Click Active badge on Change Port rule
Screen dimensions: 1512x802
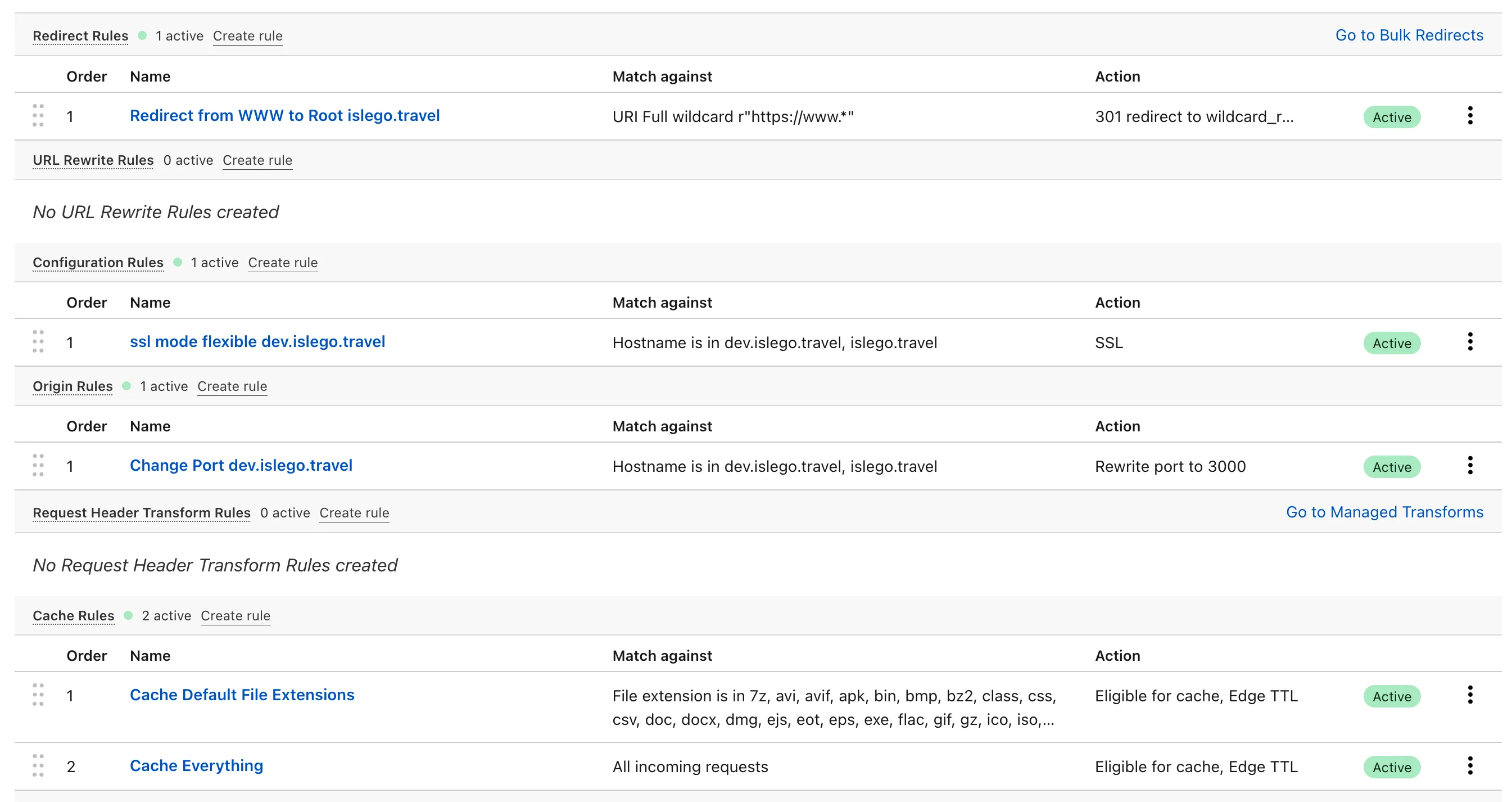[x=1392, y=467]
